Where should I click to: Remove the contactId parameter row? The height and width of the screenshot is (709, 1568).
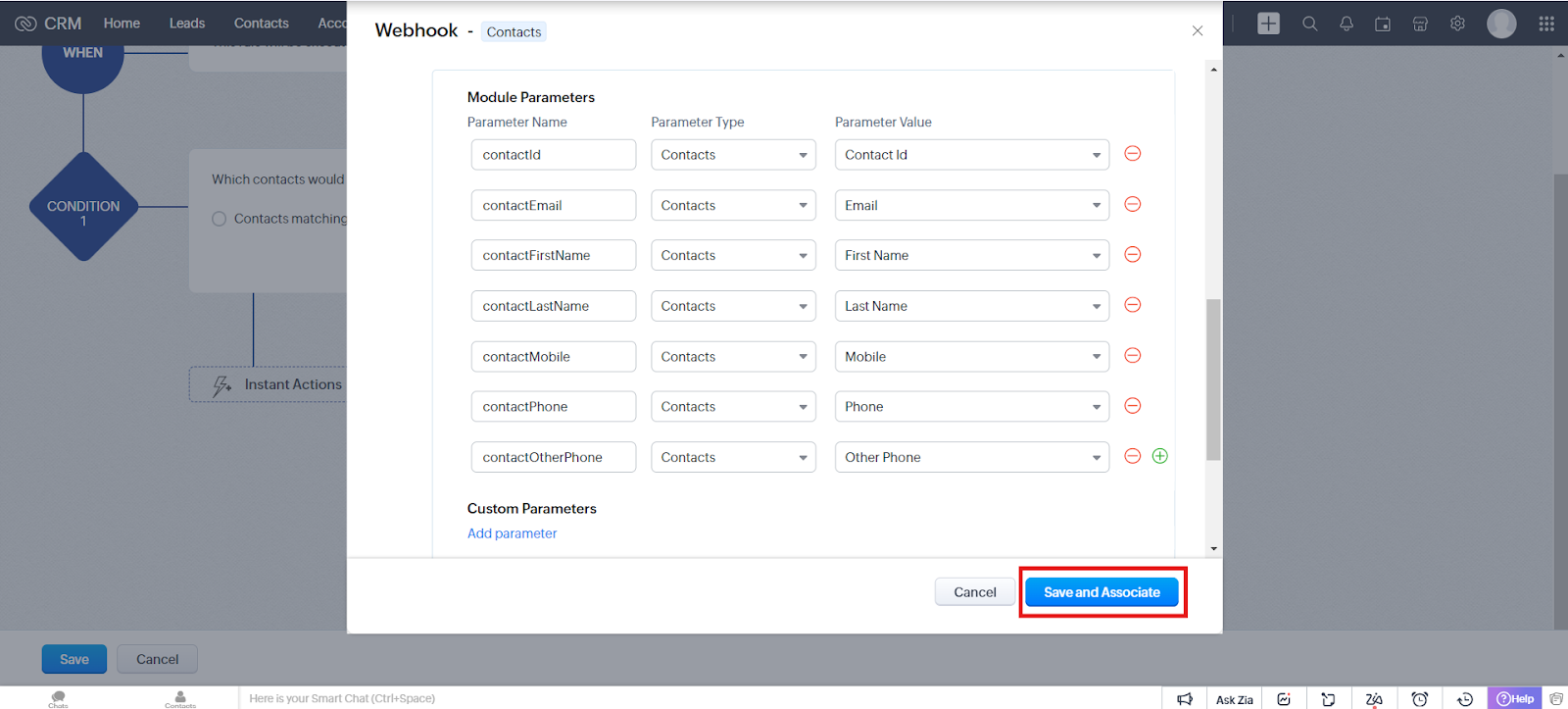[x=1132, y=154]
